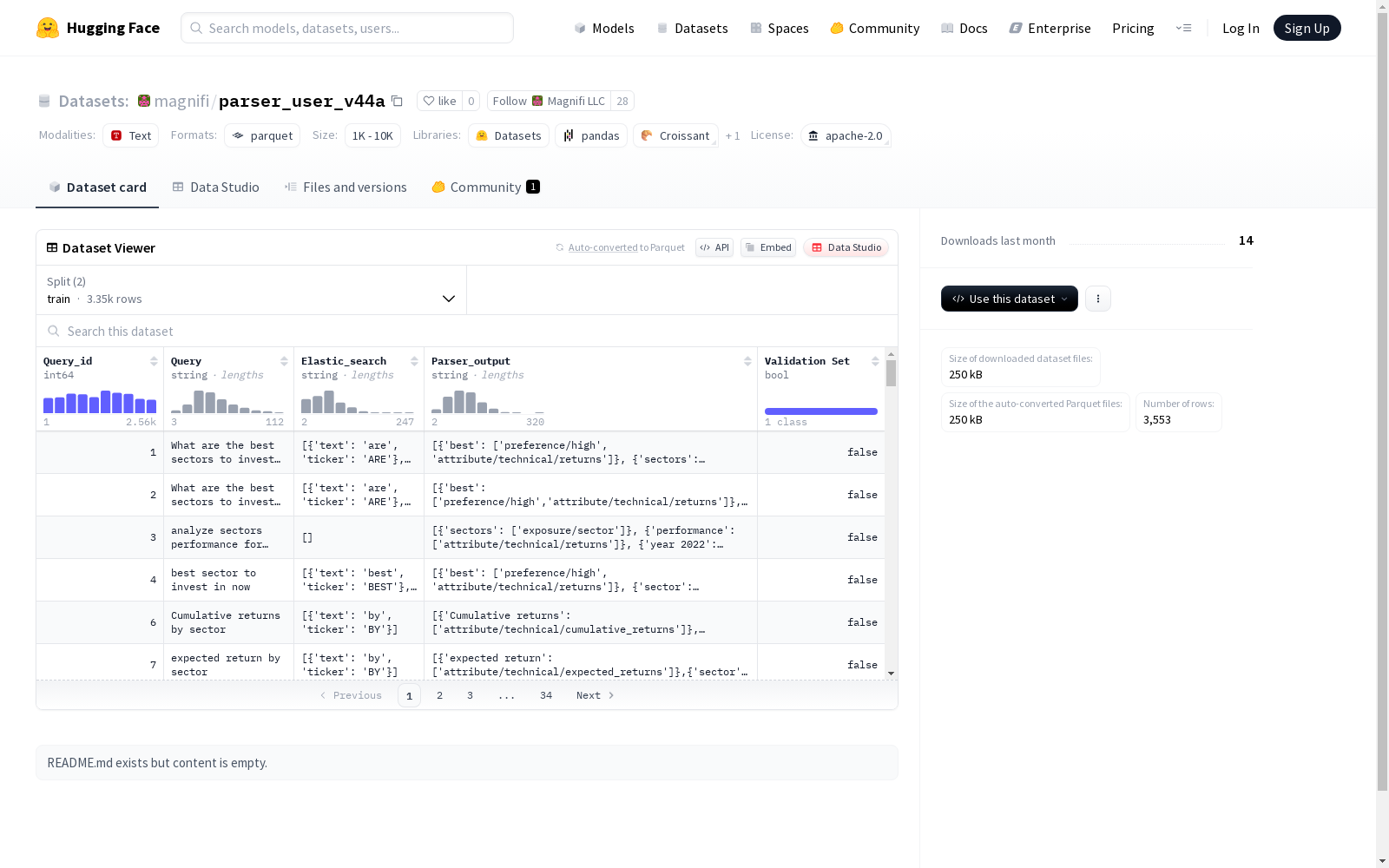This screenshot has width=1389, height=868.
Task: Toggle the Embed button in viewer
Action: coord(768,247)
